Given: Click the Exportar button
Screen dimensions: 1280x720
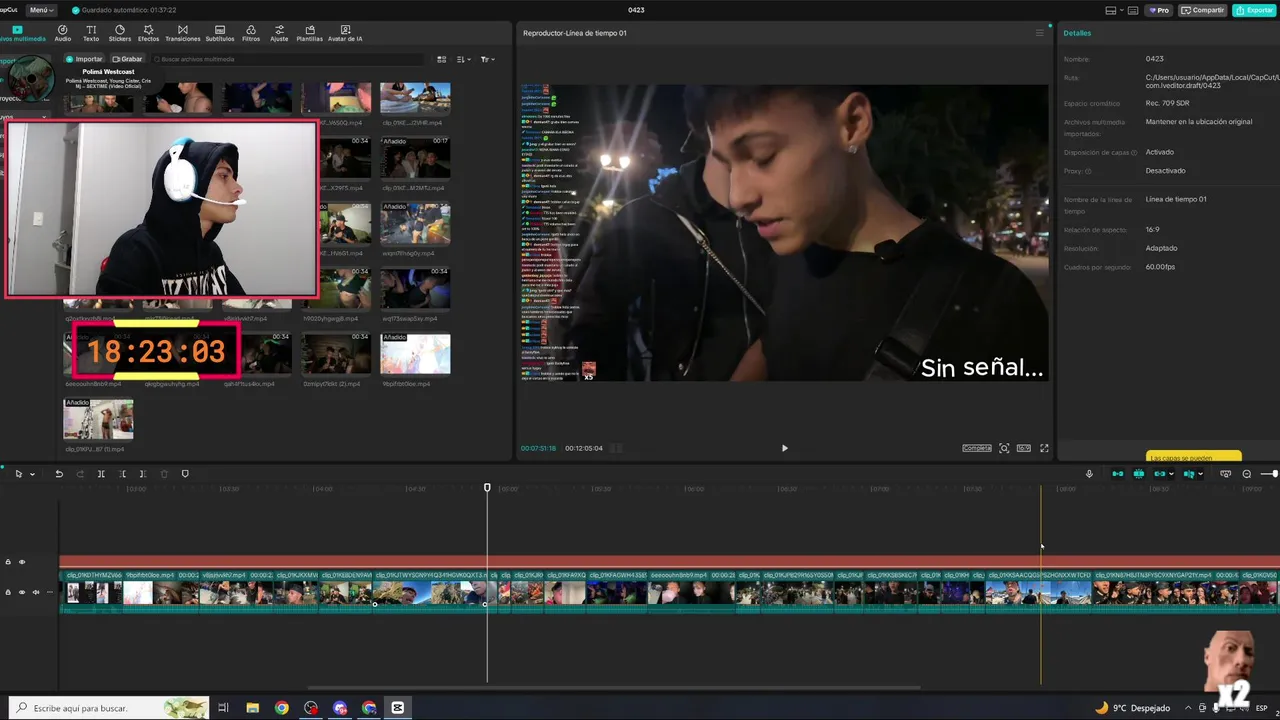Looking at the screenshot, I should [x=1254, y=10].
